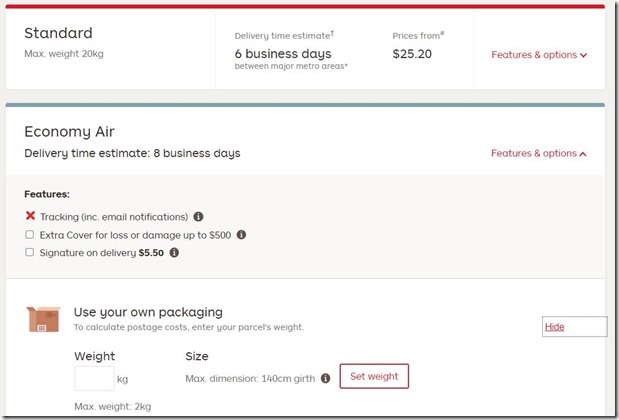The width and height of the screenshot is (619, 420).
Task: Select the Standard service heading
Action: coord(58,33)
